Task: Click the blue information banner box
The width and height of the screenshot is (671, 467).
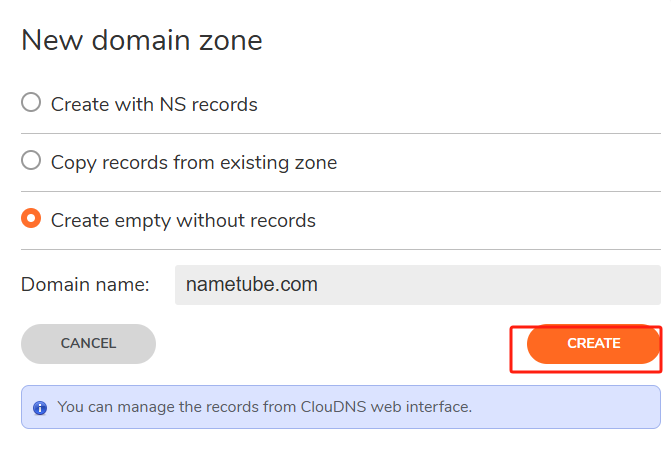Action: 341,407
